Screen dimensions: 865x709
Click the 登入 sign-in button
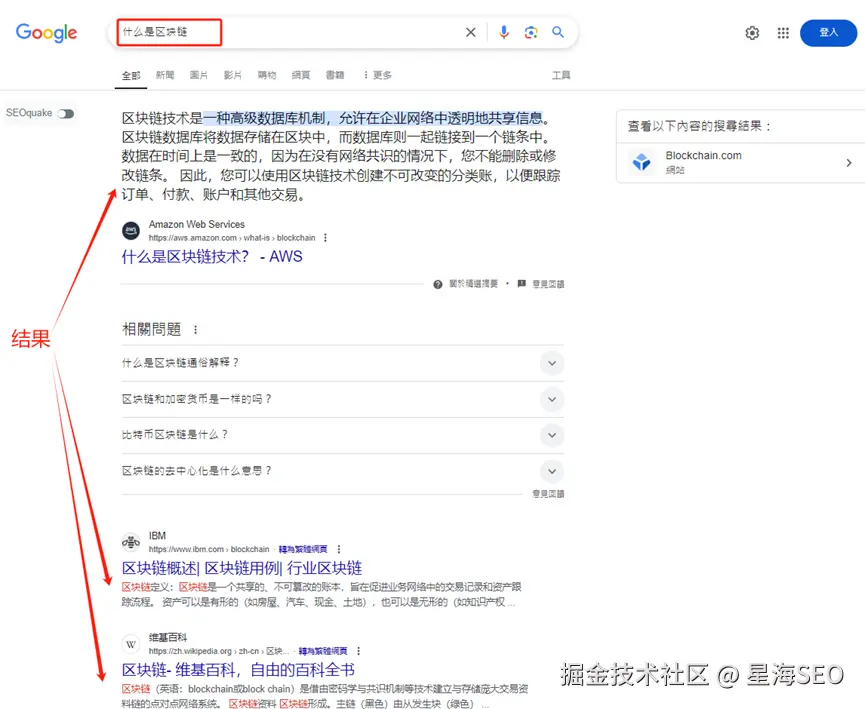click(x=828, y=33)
